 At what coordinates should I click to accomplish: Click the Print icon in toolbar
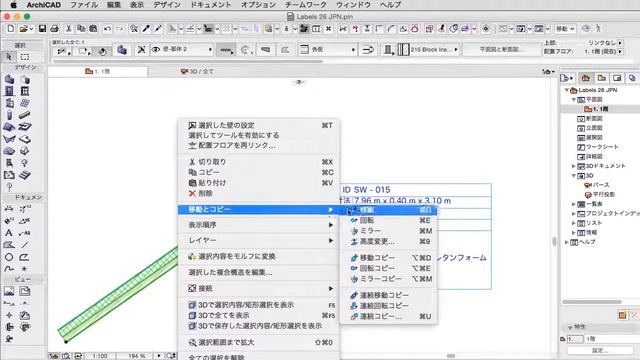tap(54, 29)
